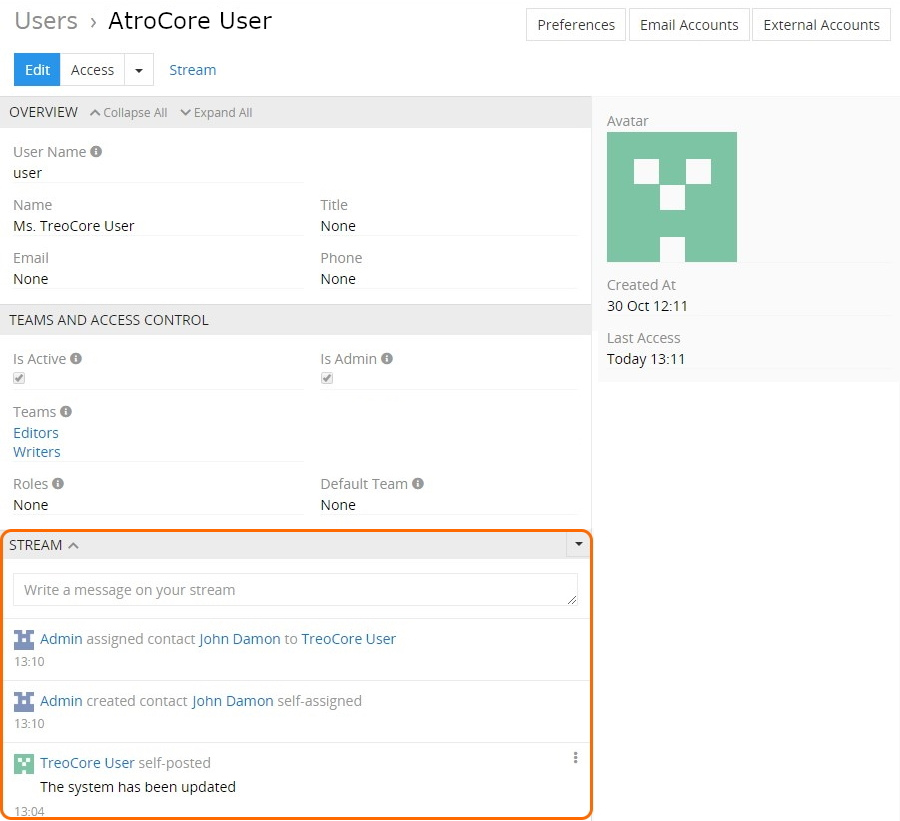This screenshot has height=821, width=900.
Task: Click Admin avatar on assigned contact post
Action: (24, 640)
